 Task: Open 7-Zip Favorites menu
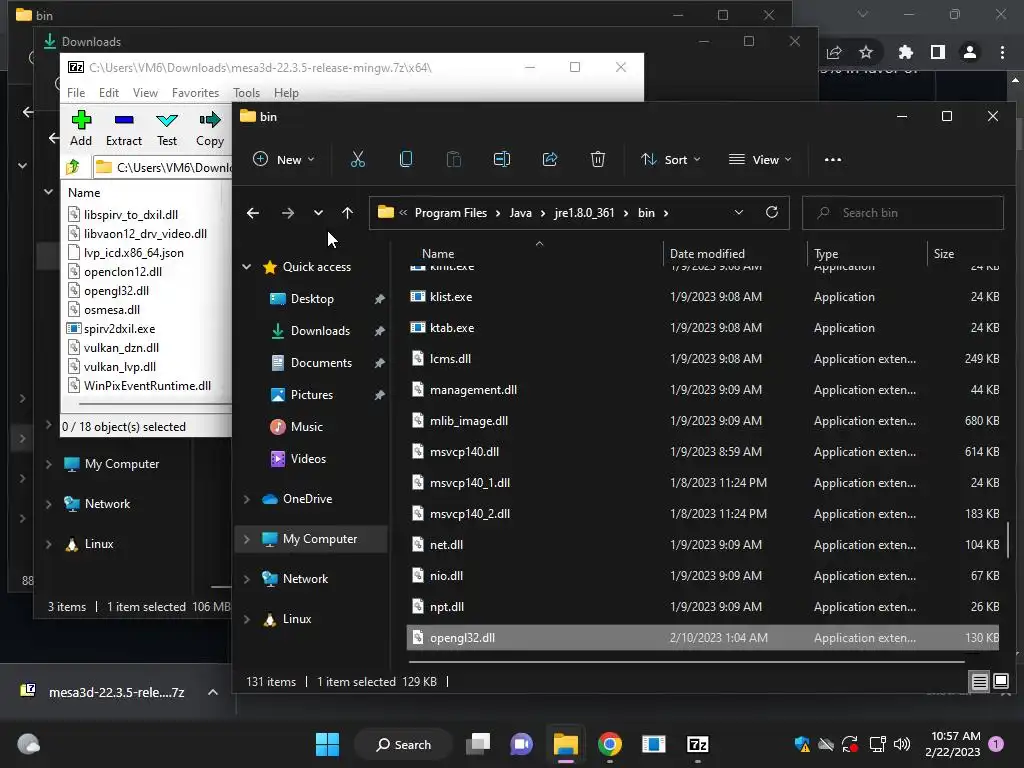coord(195,93)
